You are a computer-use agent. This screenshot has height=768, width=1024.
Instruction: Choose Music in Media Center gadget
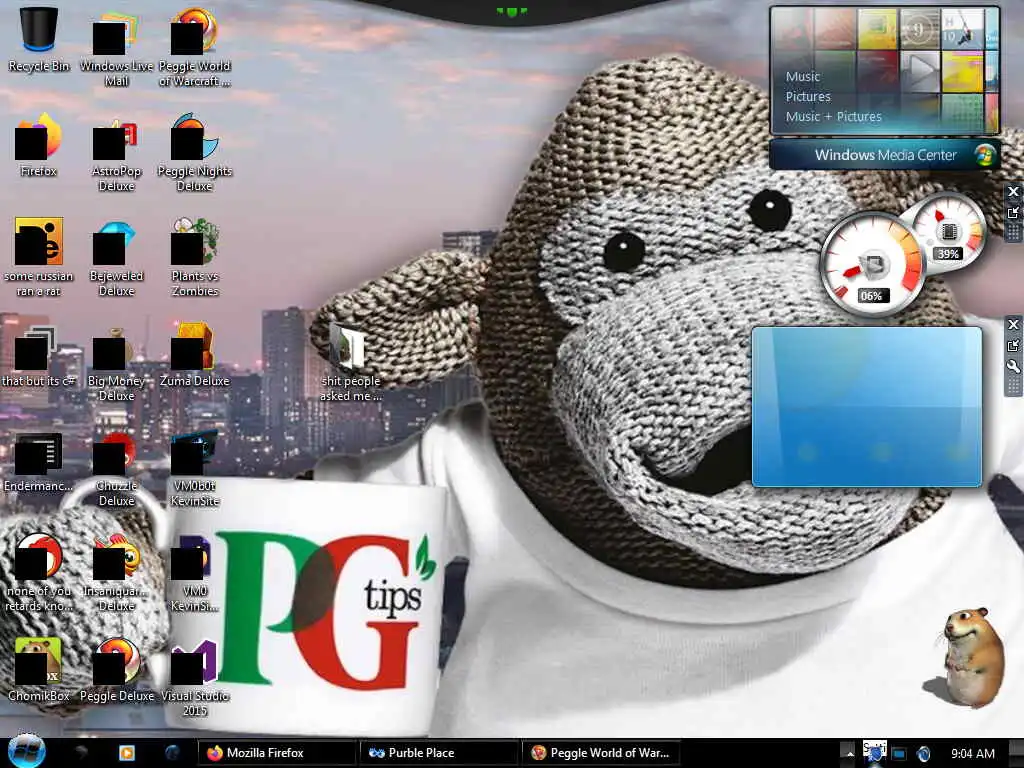click(x=803, y=76)
